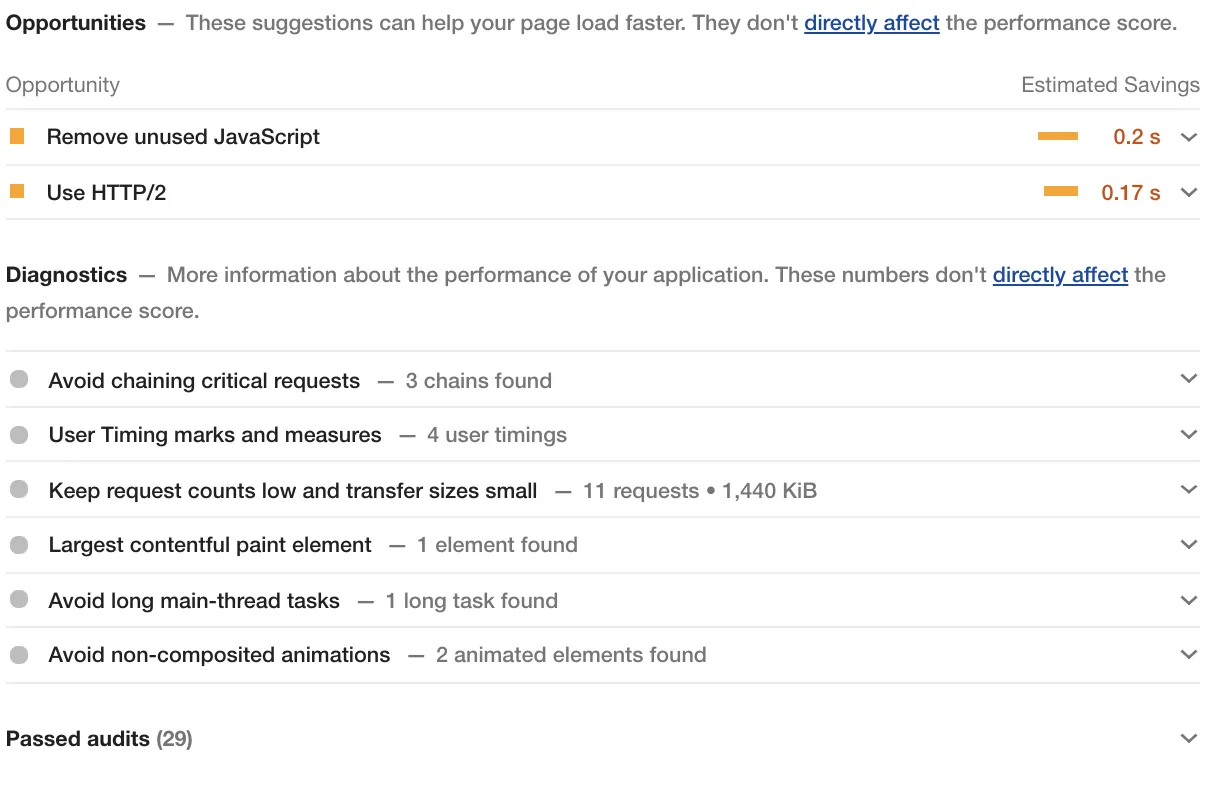1220x790 pixels.
Task: Expand Avoid chaining critical requests chevron
Action: 1188,379
